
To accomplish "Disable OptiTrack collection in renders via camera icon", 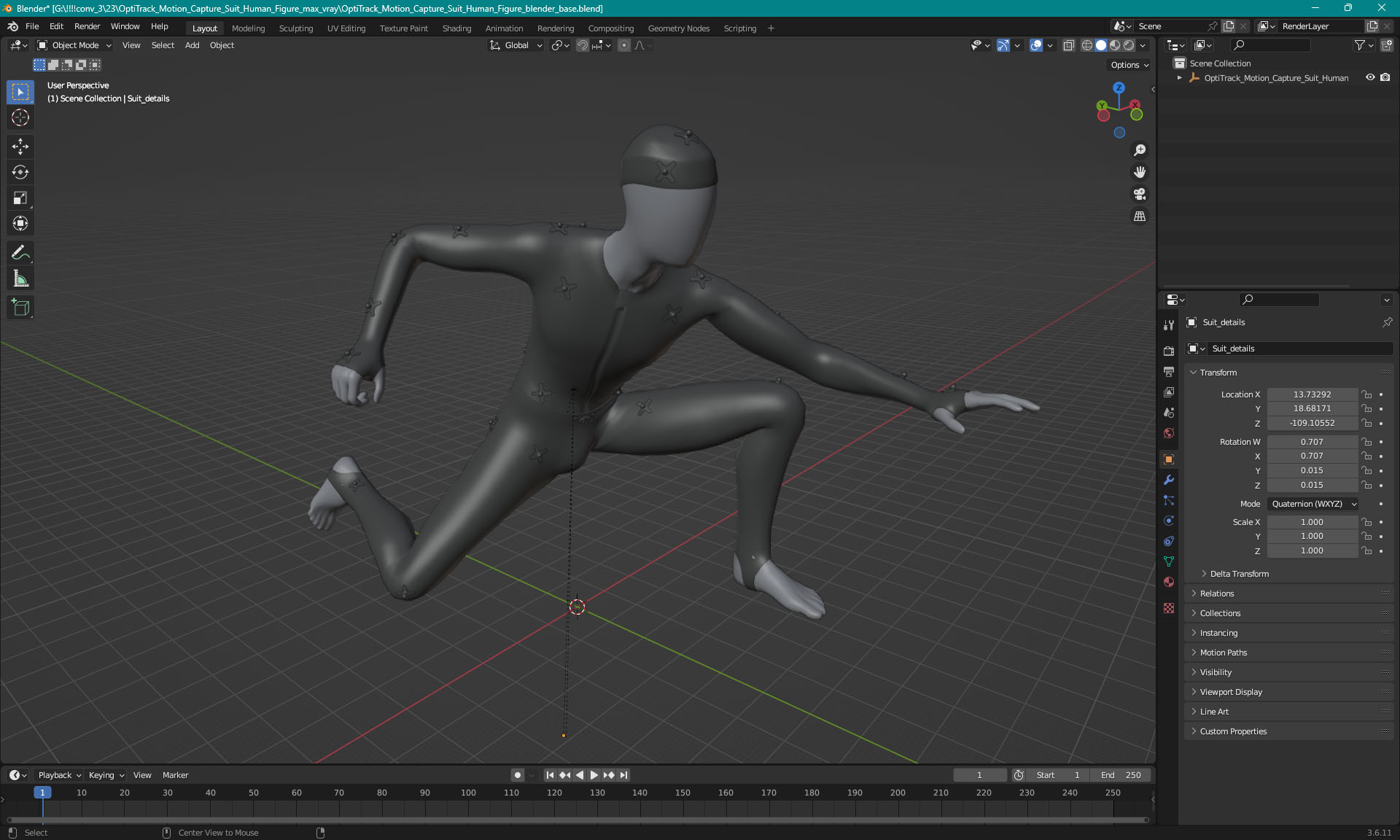I will pyautogui.click(x=1385, y=77).
